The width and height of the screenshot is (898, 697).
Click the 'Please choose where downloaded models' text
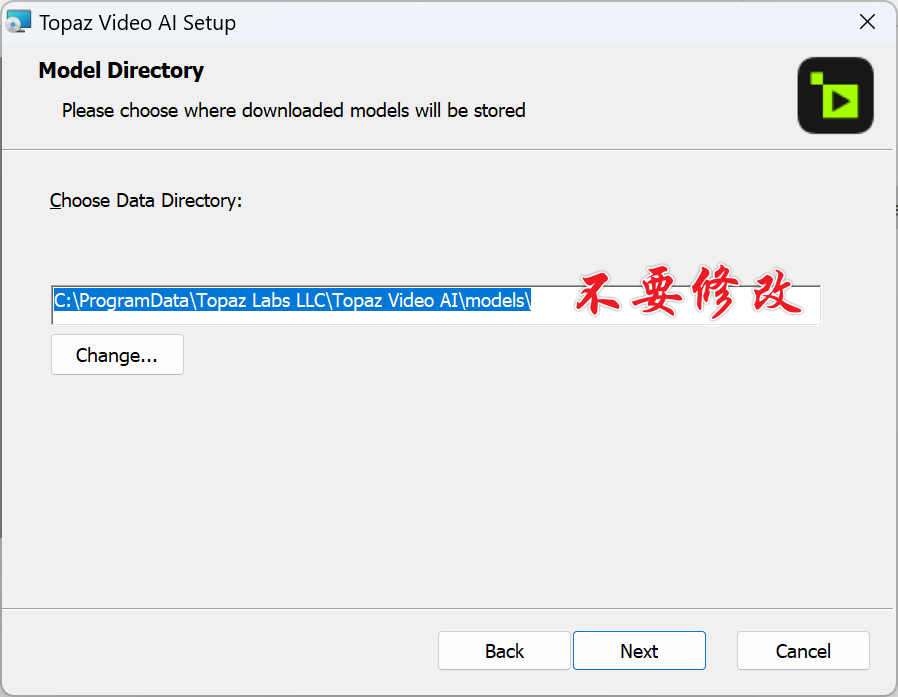293,110
